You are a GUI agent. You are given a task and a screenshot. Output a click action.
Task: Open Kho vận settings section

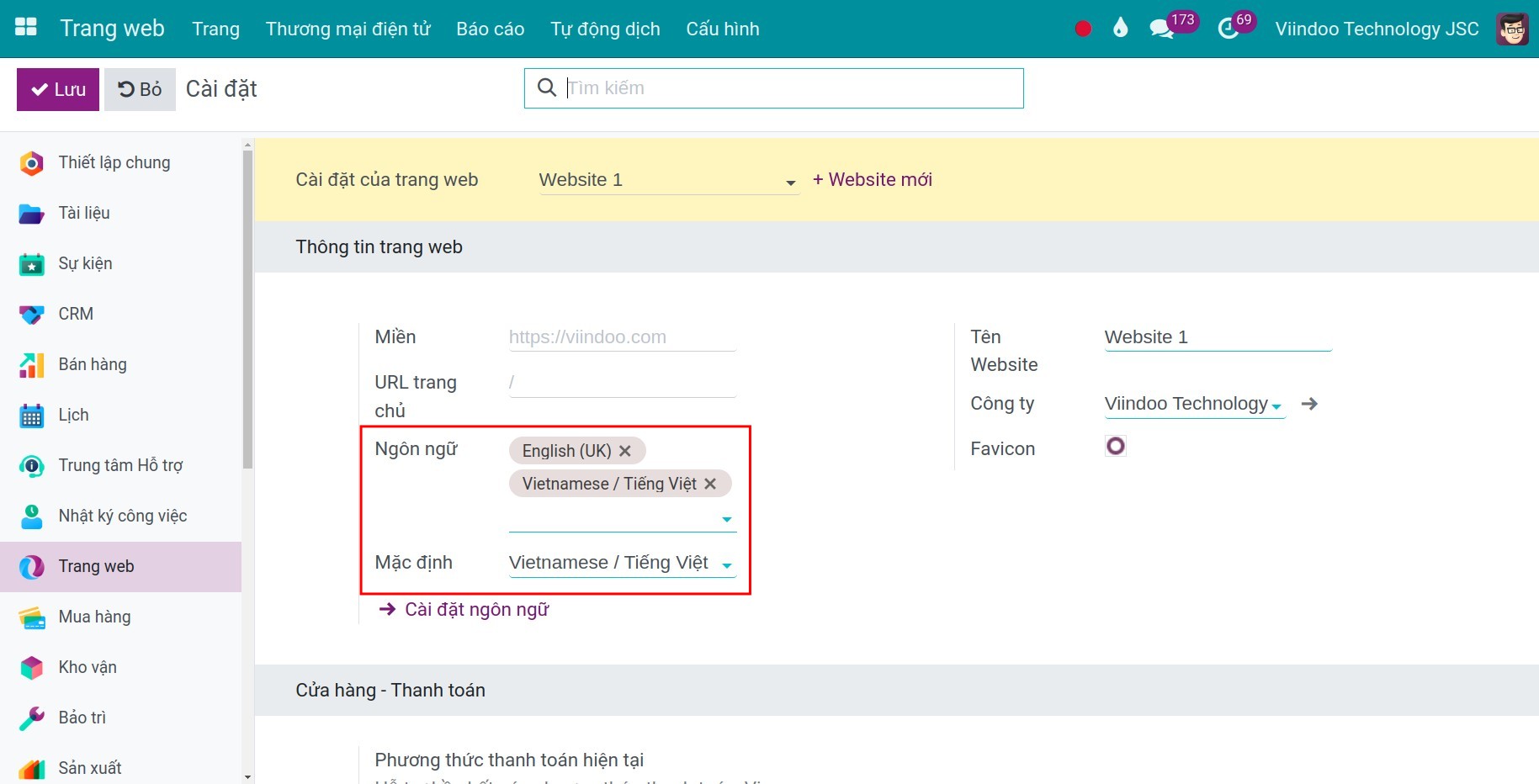click(x=121, y=667)
